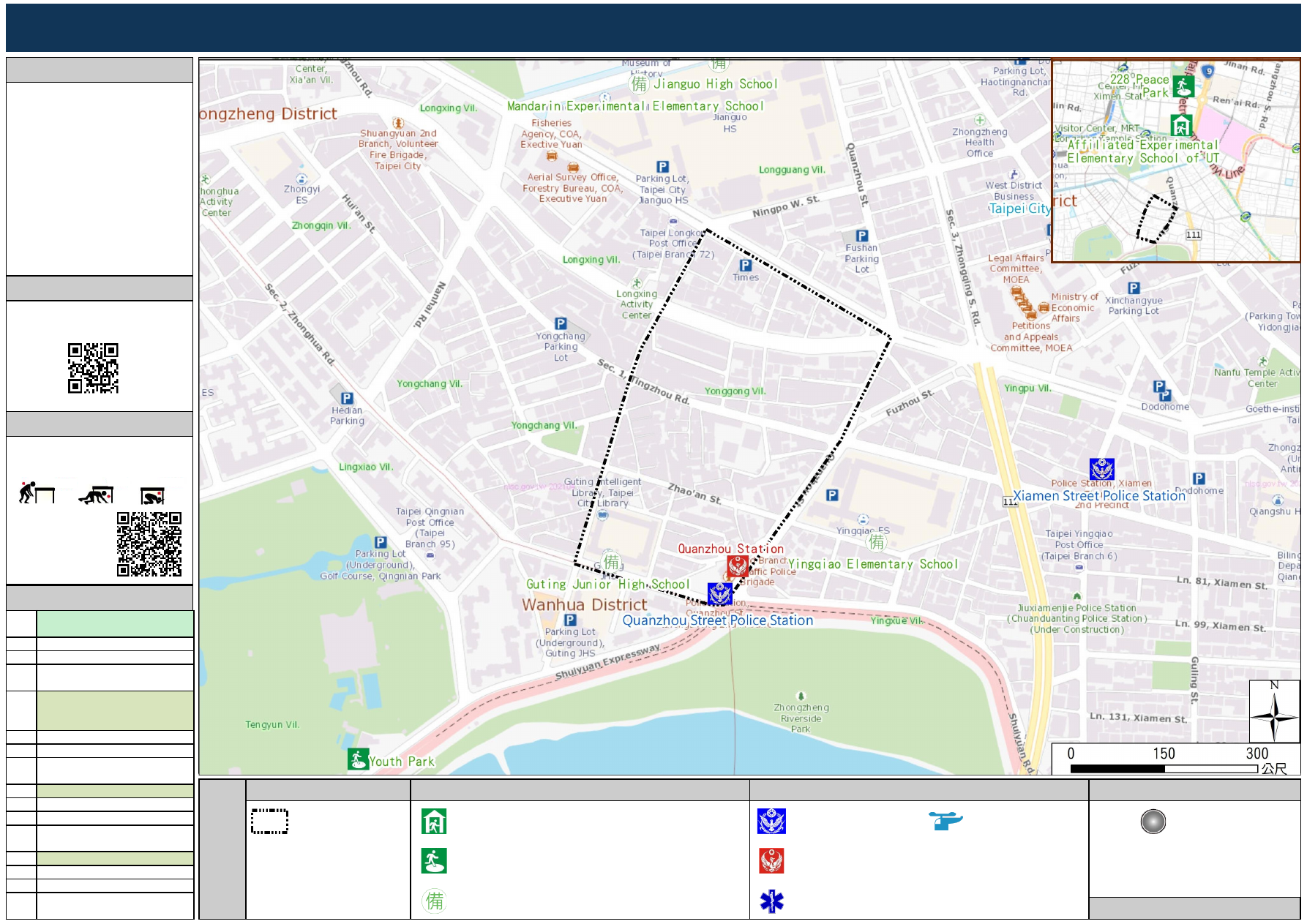Click the red fire department legend icon
The height and width of the screenshot is (924, 1307).
pyautogui.click(x=771, y=861)
